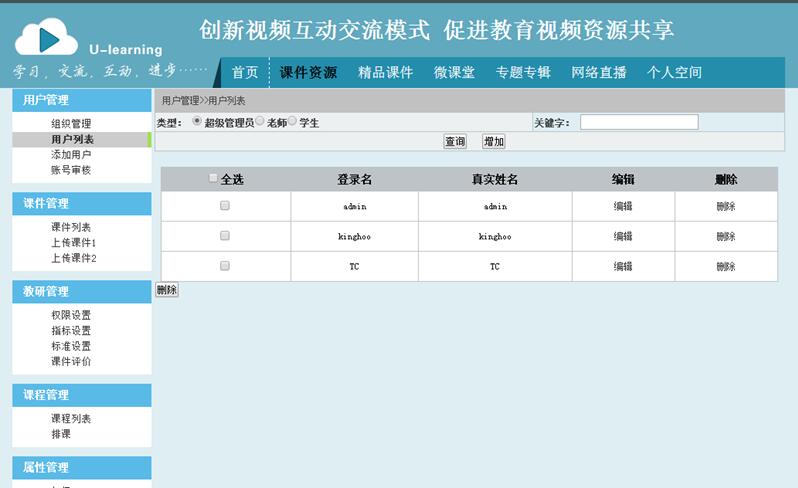Click the 教研管理 section header

82,292
